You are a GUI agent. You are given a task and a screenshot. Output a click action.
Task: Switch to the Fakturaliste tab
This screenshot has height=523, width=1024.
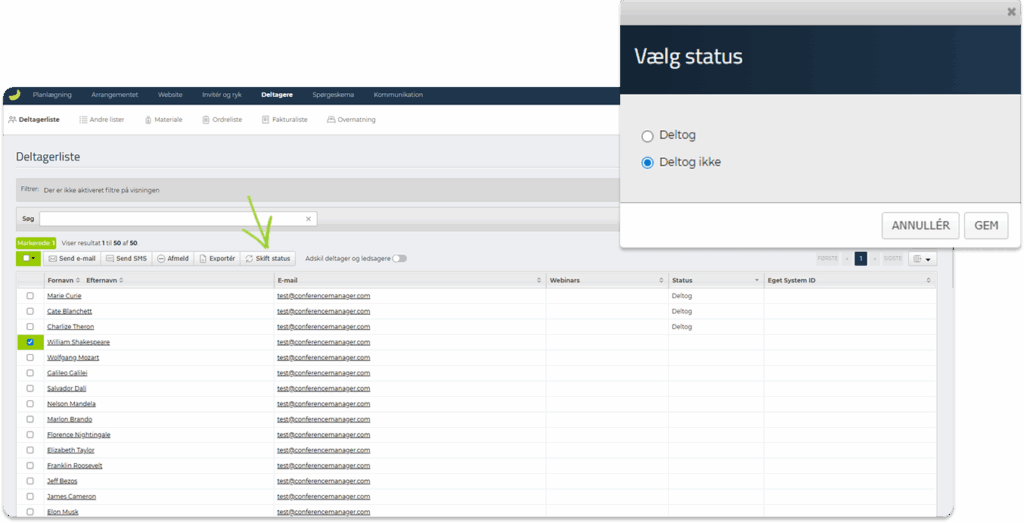click(285, 119)
